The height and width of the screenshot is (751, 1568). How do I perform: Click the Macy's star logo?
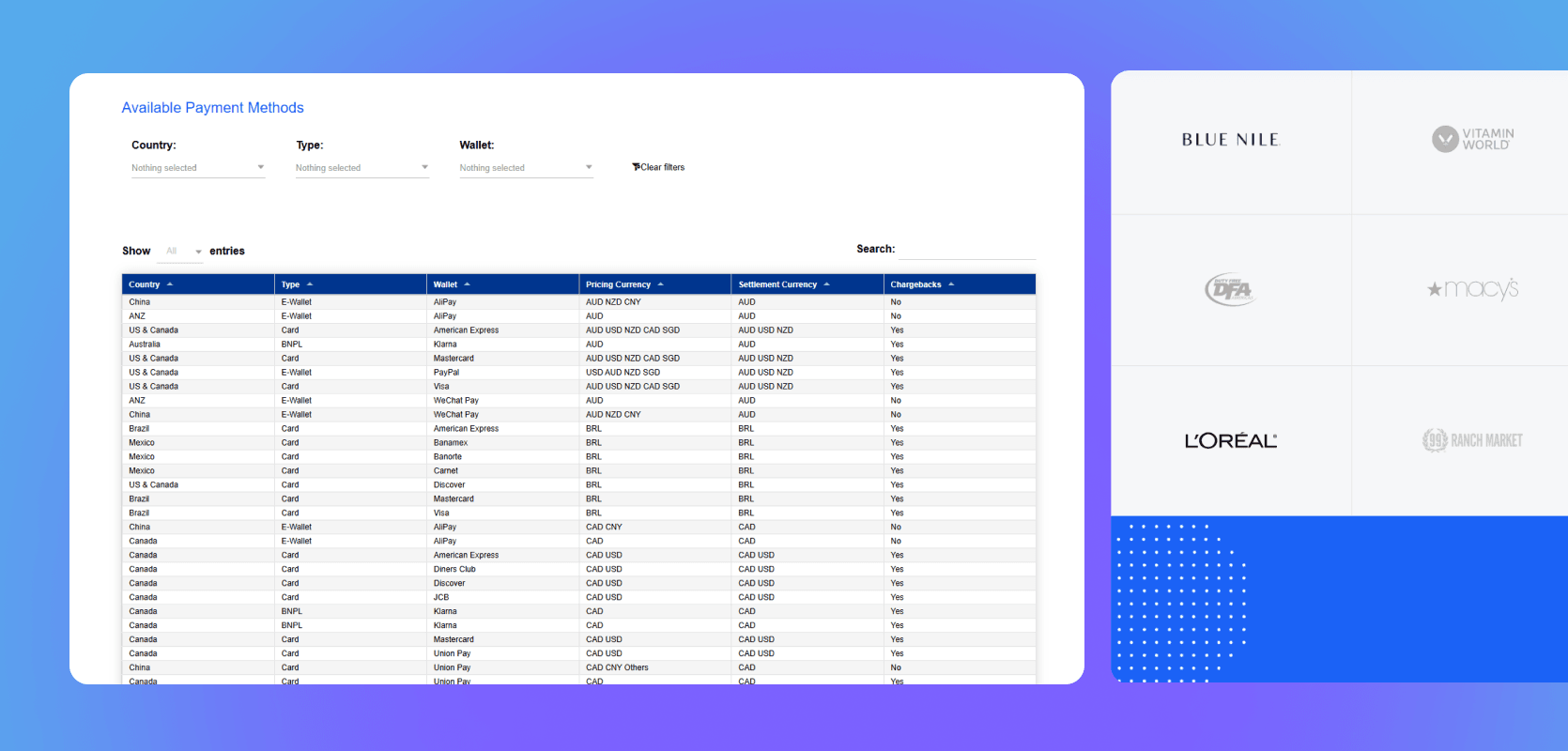pyautogui.click(x=1472, y=289)
